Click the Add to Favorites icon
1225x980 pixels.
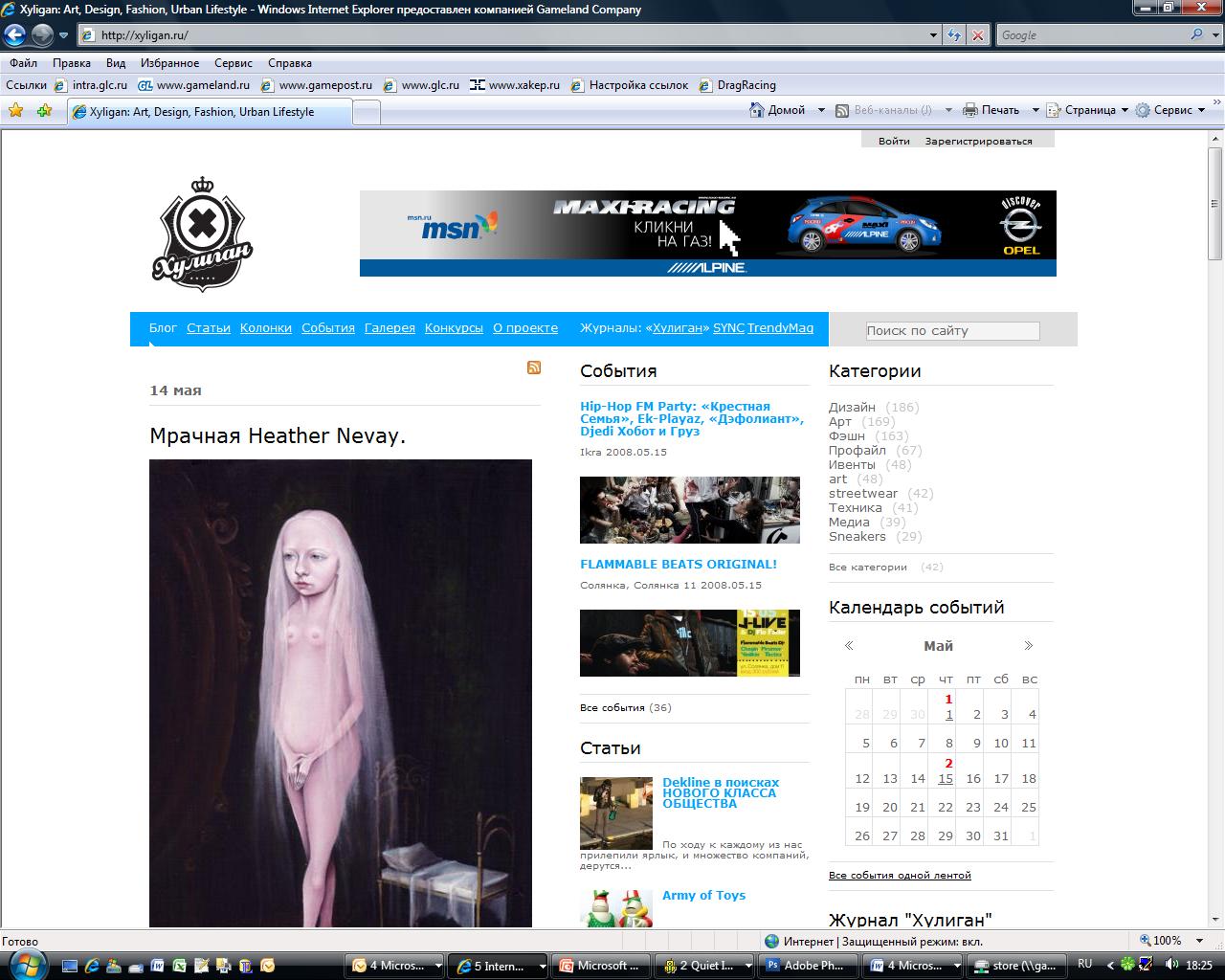(44, 111)
